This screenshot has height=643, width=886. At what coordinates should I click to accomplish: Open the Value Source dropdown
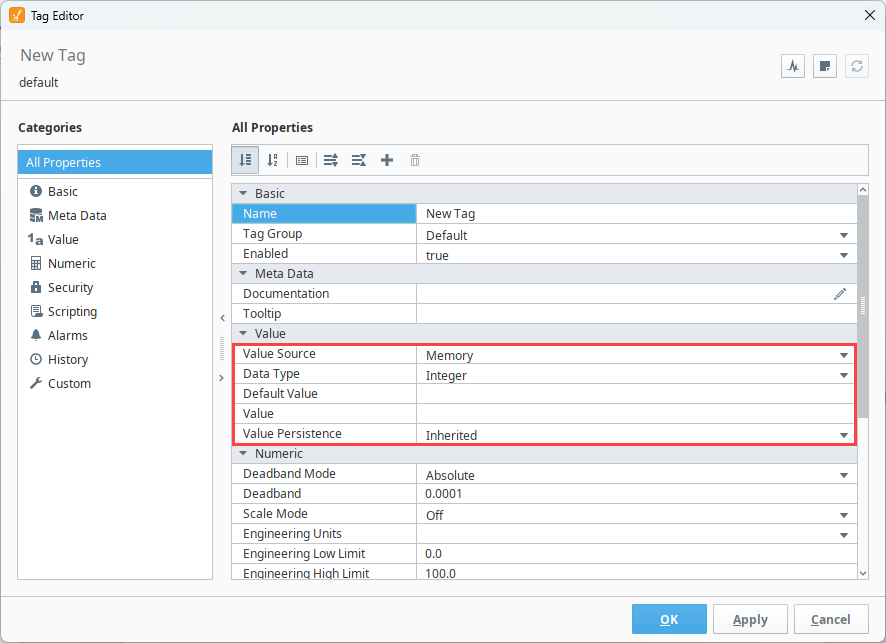click(844, 355)
